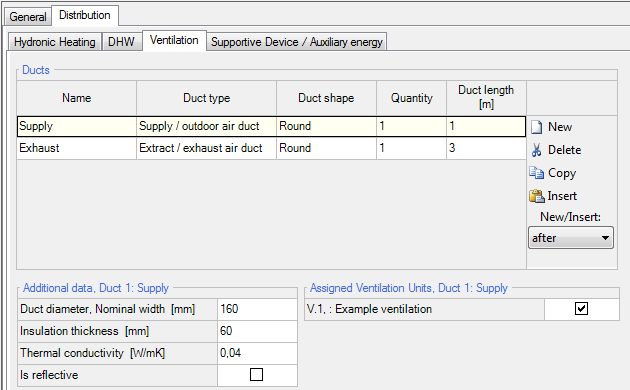The image size is (630, 390).
Task: Click the Quantity cell of Supply row
Action: click(x=411, y=126)
